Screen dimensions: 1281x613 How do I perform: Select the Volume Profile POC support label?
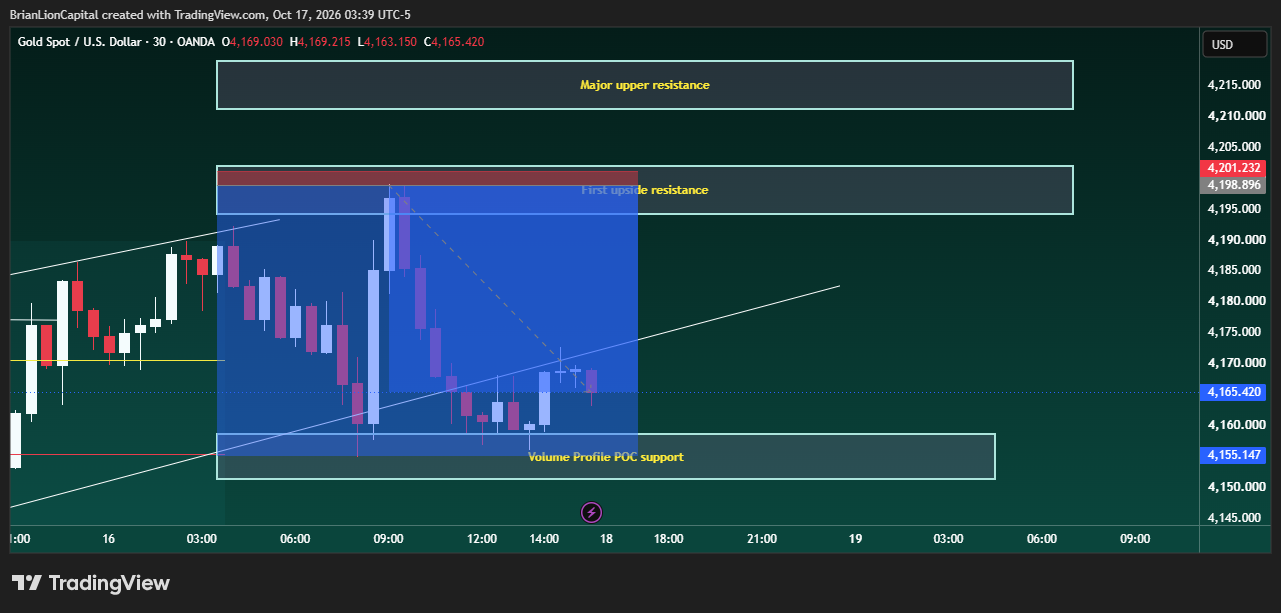(606, 457)
